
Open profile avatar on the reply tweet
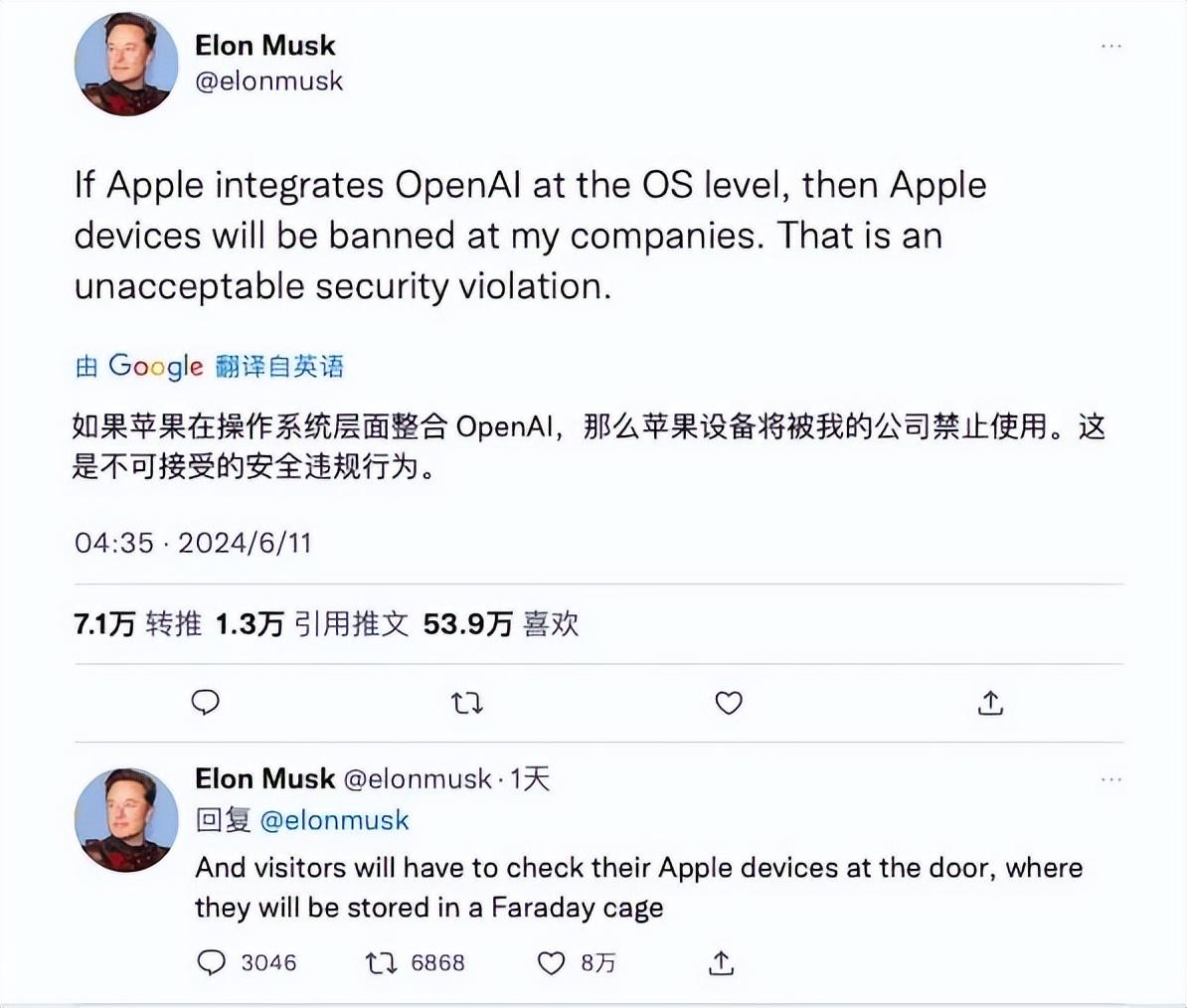(125, 819)
